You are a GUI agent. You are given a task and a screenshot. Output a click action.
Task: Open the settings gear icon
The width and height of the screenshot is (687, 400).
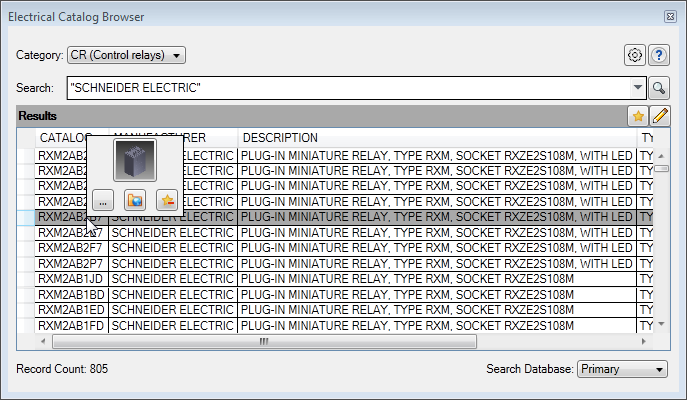coord(634,55)
